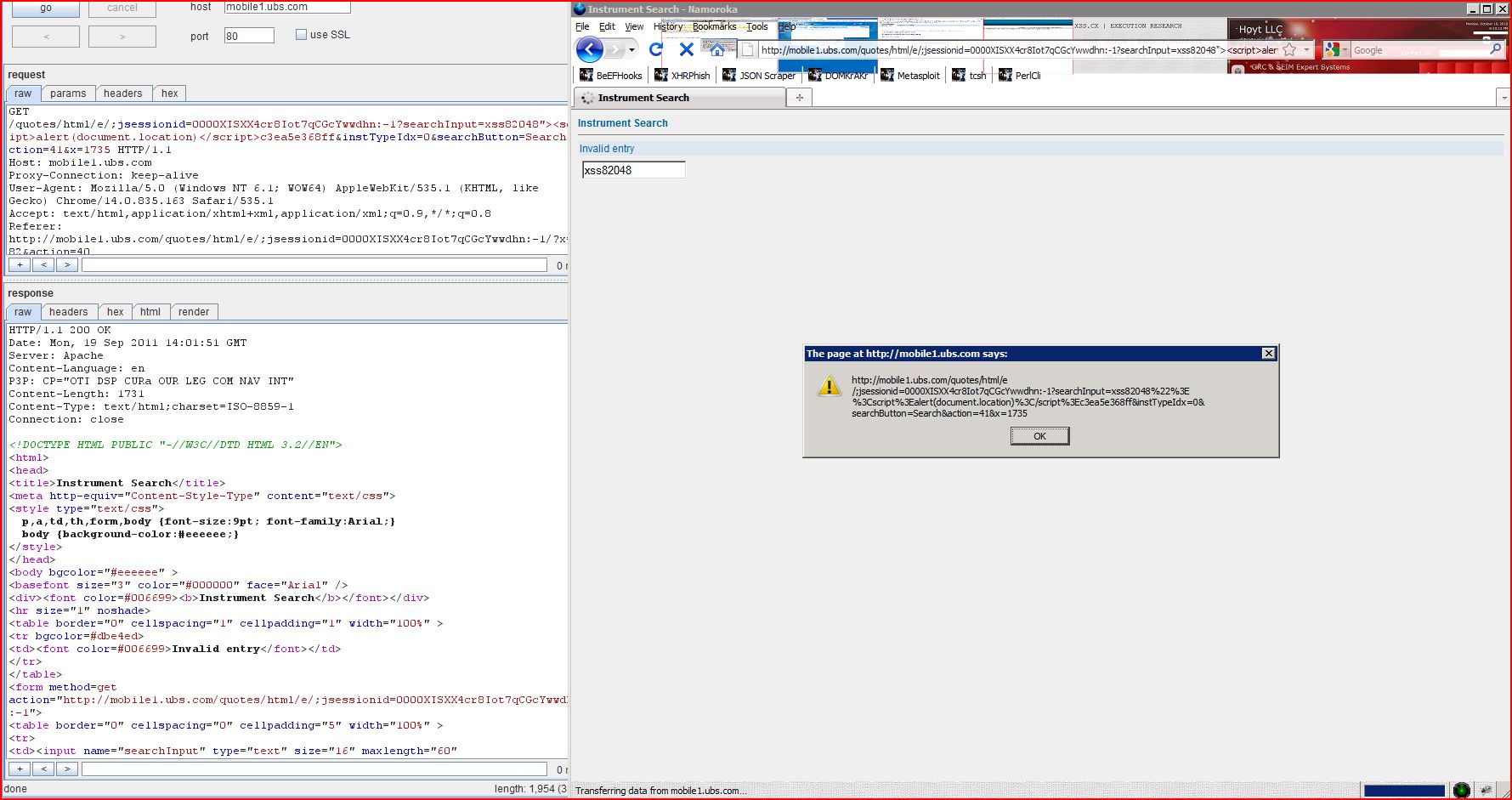The width and height of the screenshot is (1512, 800).
Task: Focus the host field containing mobile1.ubs.com
Action: tap(287, 7)
